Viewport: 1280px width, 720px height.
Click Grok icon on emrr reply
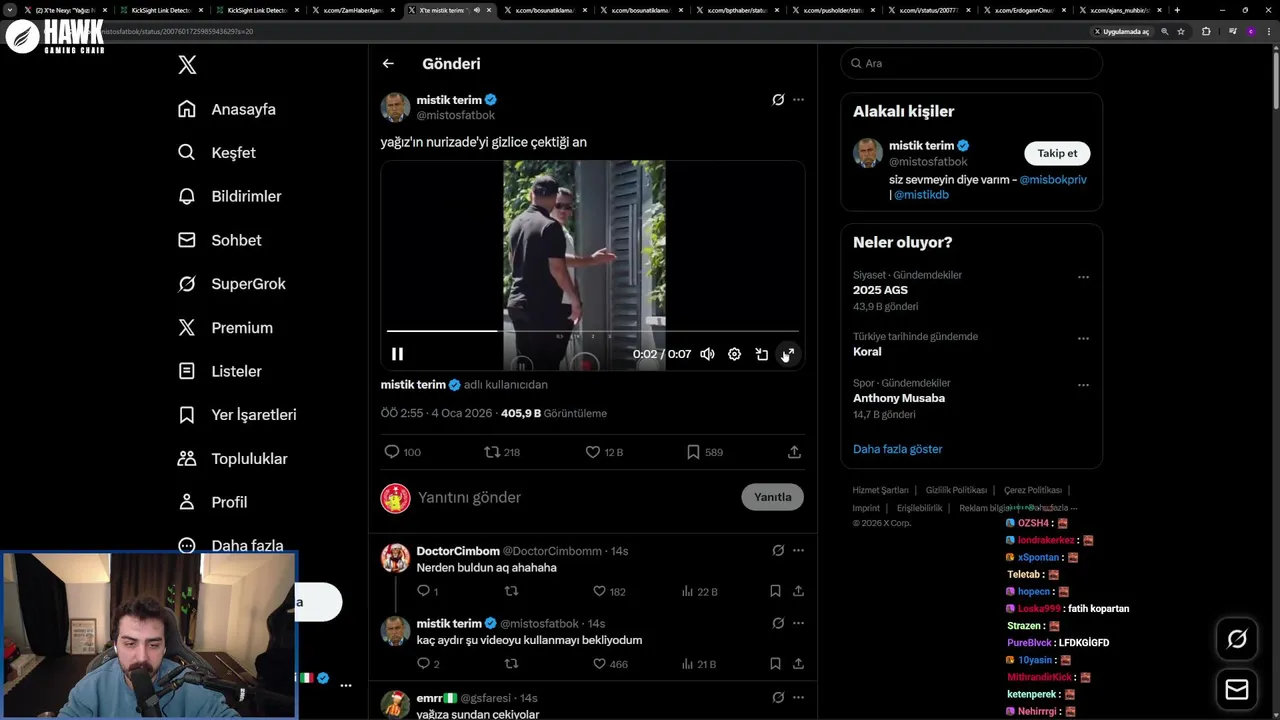pos(778,697)
